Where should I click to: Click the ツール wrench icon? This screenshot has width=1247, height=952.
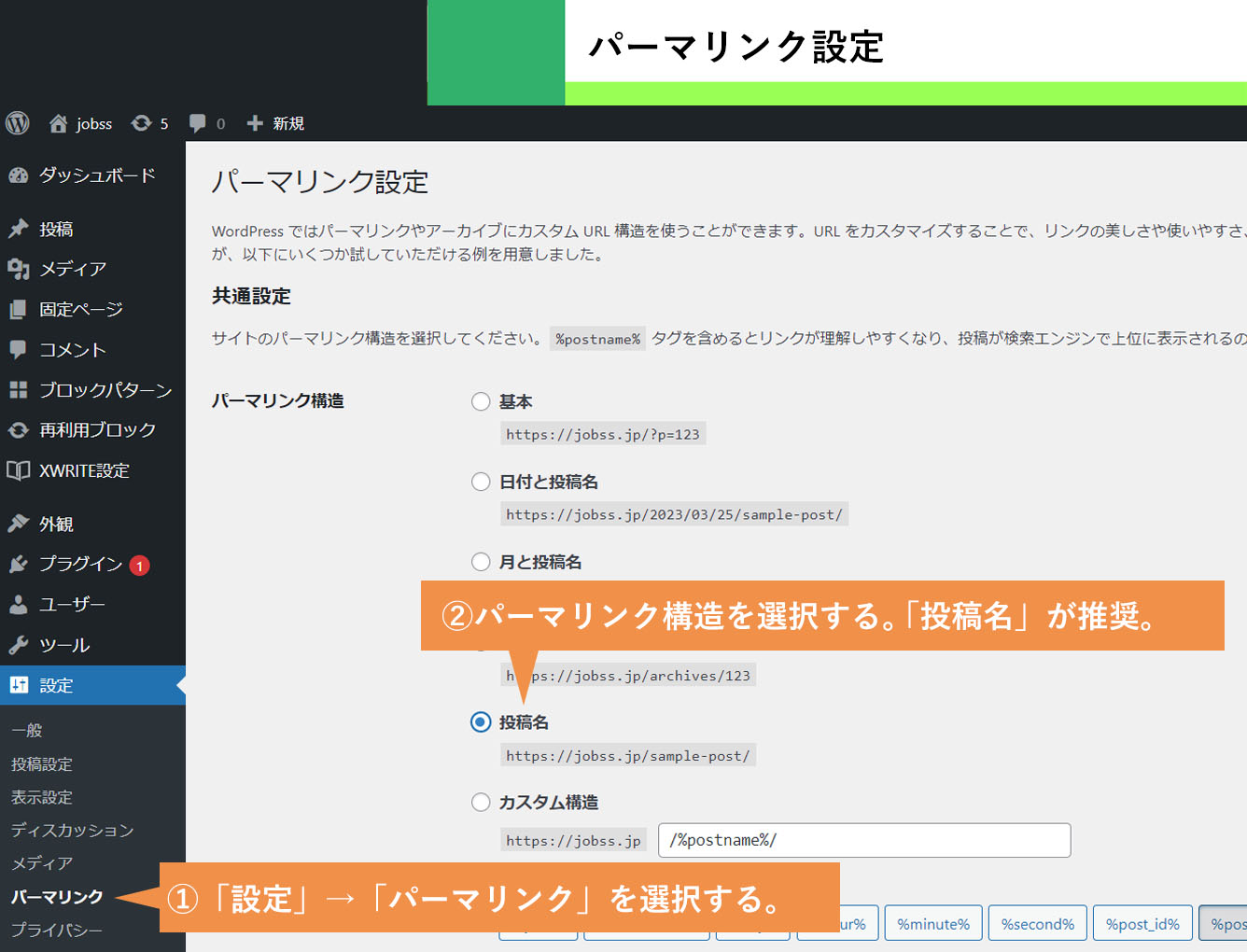coord(18,645)
